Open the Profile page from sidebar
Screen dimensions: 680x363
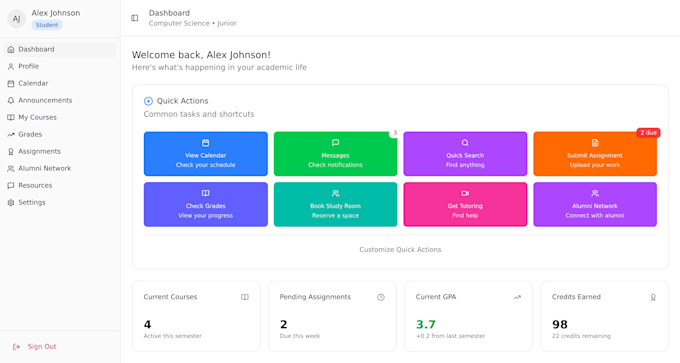(60, 66)
